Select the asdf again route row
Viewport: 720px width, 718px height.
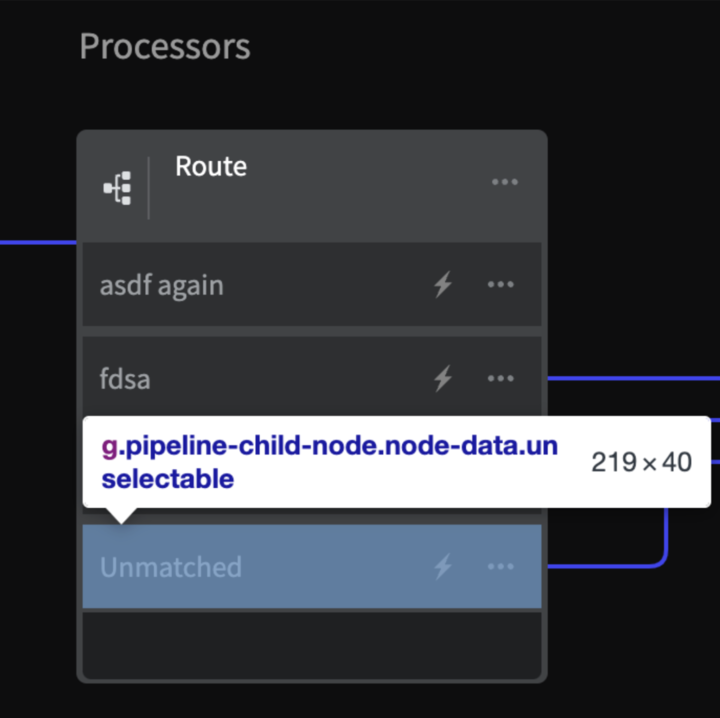tap(312, 285)
